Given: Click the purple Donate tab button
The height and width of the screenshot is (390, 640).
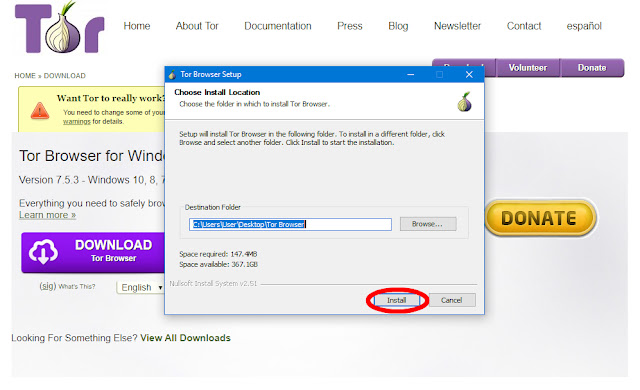Looking at the screenshot, I should coord(592,68).
